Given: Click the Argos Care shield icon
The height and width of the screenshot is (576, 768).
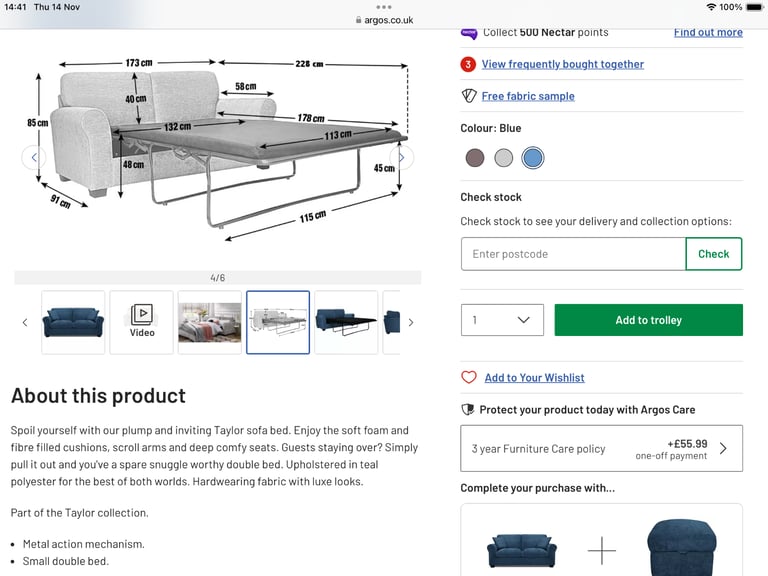Looking at the screenshot, I should pos(468,409).
